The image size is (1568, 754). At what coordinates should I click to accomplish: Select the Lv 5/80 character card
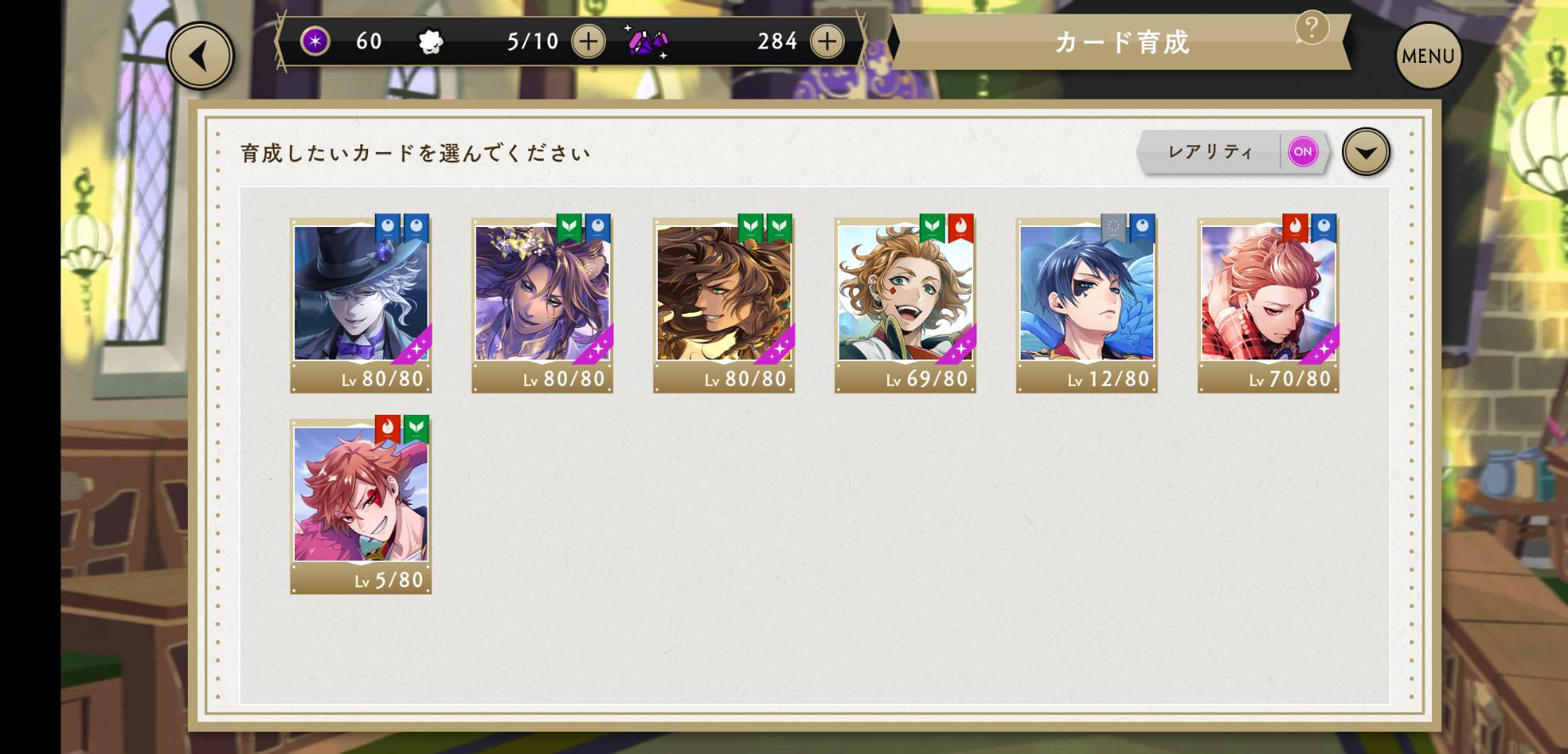(x=360, y=505)
